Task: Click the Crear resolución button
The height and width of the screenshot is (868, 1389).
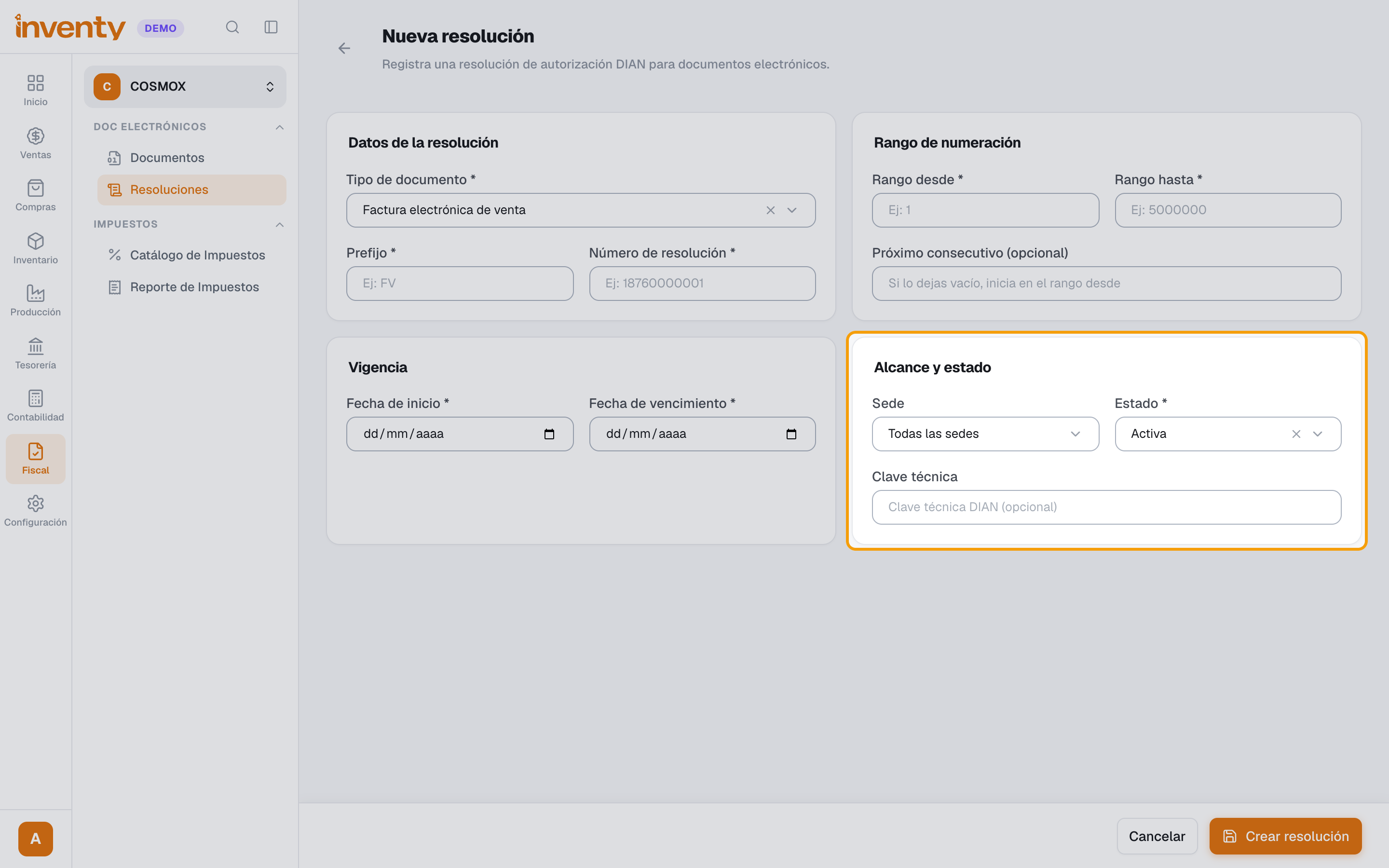Action: [x=1285, y=836]
